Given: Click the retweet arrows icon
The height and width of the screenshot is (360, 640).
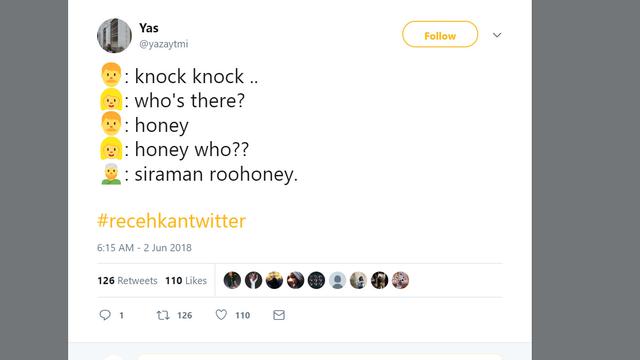Looking at the screenshot, I should click(x=163, y=315).
